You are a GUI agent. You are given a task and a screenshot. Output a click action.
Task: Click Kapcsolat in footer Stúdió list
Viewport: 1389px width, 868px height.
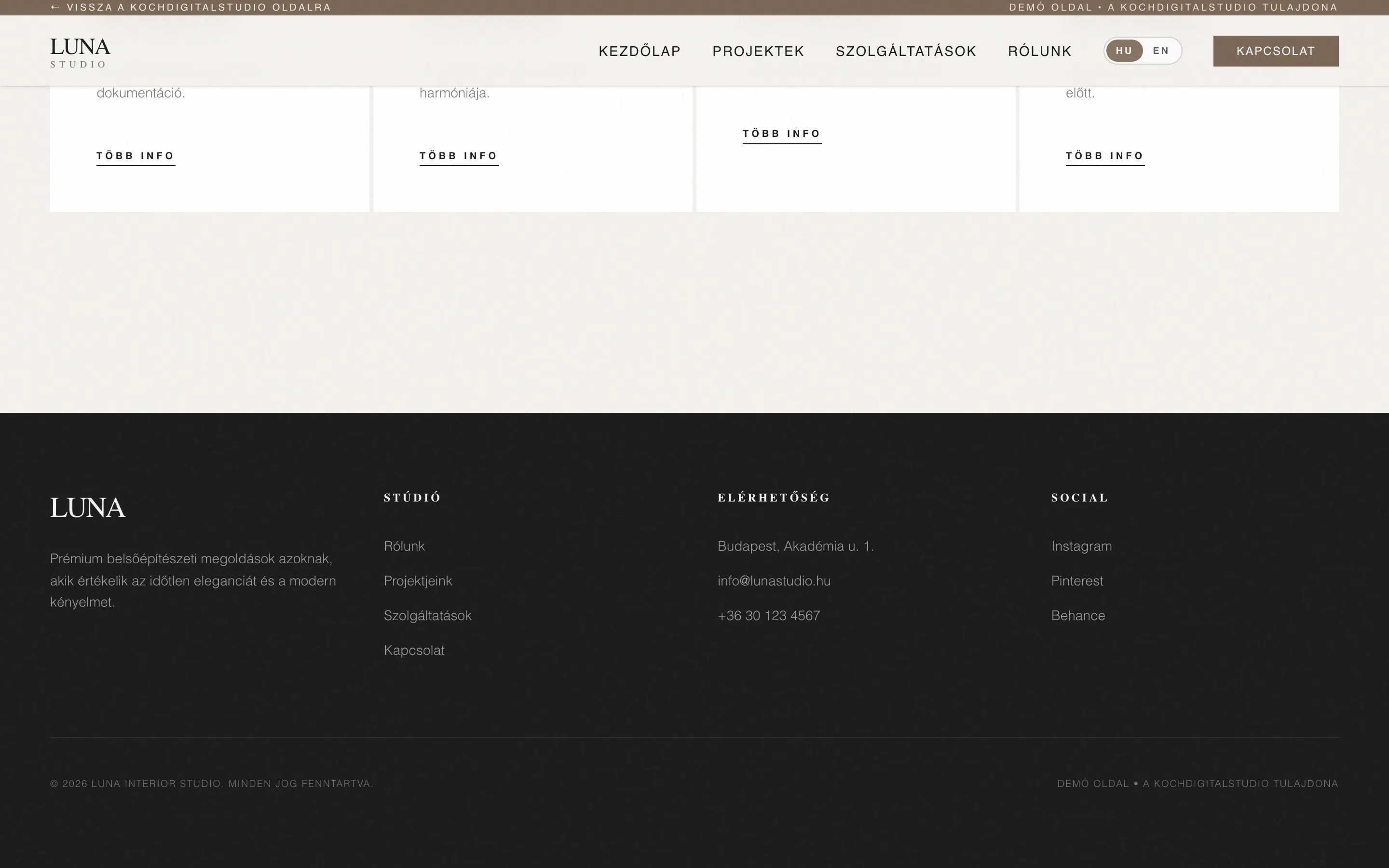[414, 651]
